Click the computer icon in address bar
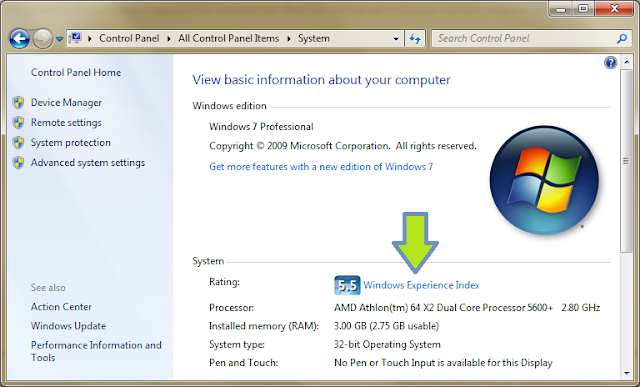The image size is (640, 387). [x=75, y=38]
